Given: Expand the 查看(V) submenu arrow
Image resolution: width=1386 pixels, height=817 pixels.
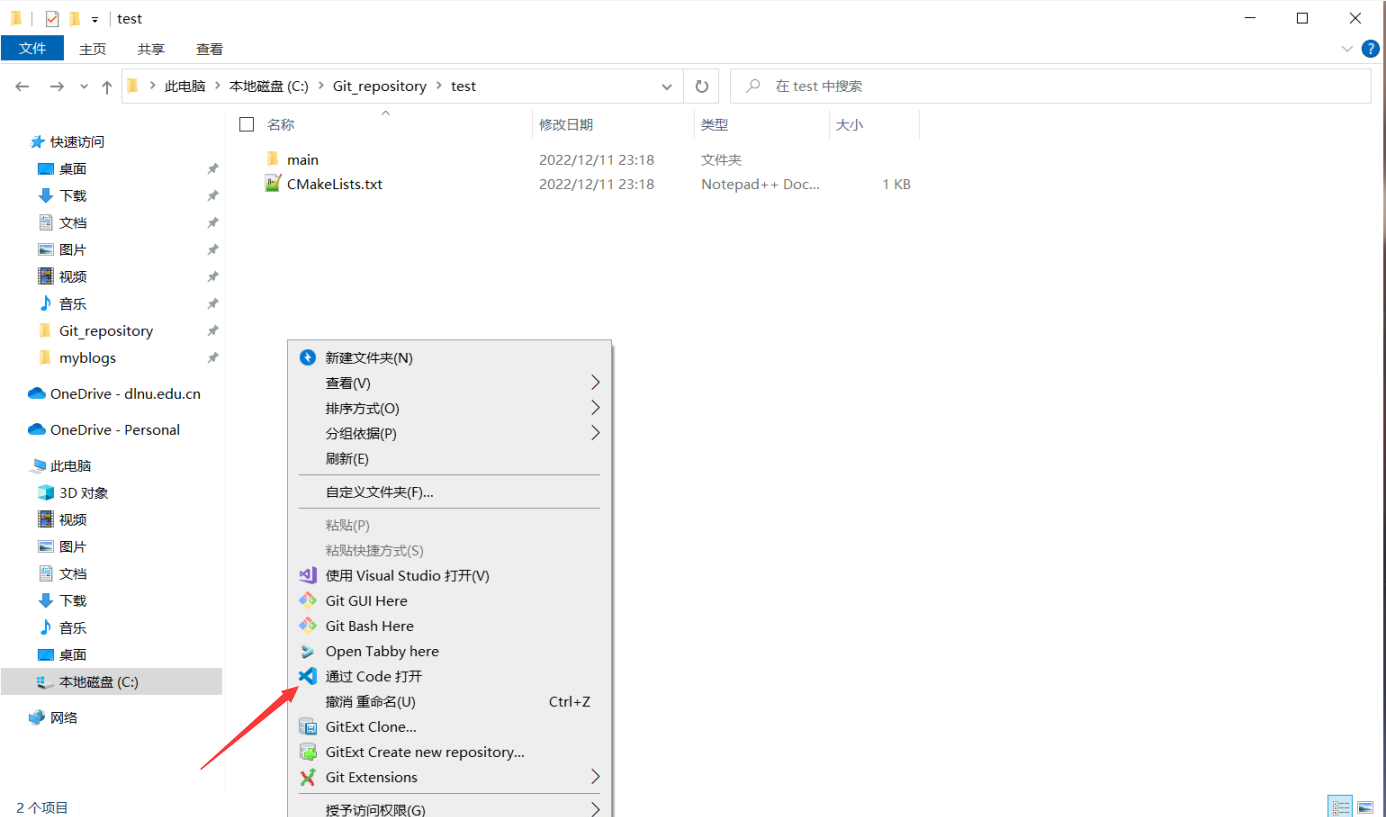Looking at the screenshot, I should point(595,383).
